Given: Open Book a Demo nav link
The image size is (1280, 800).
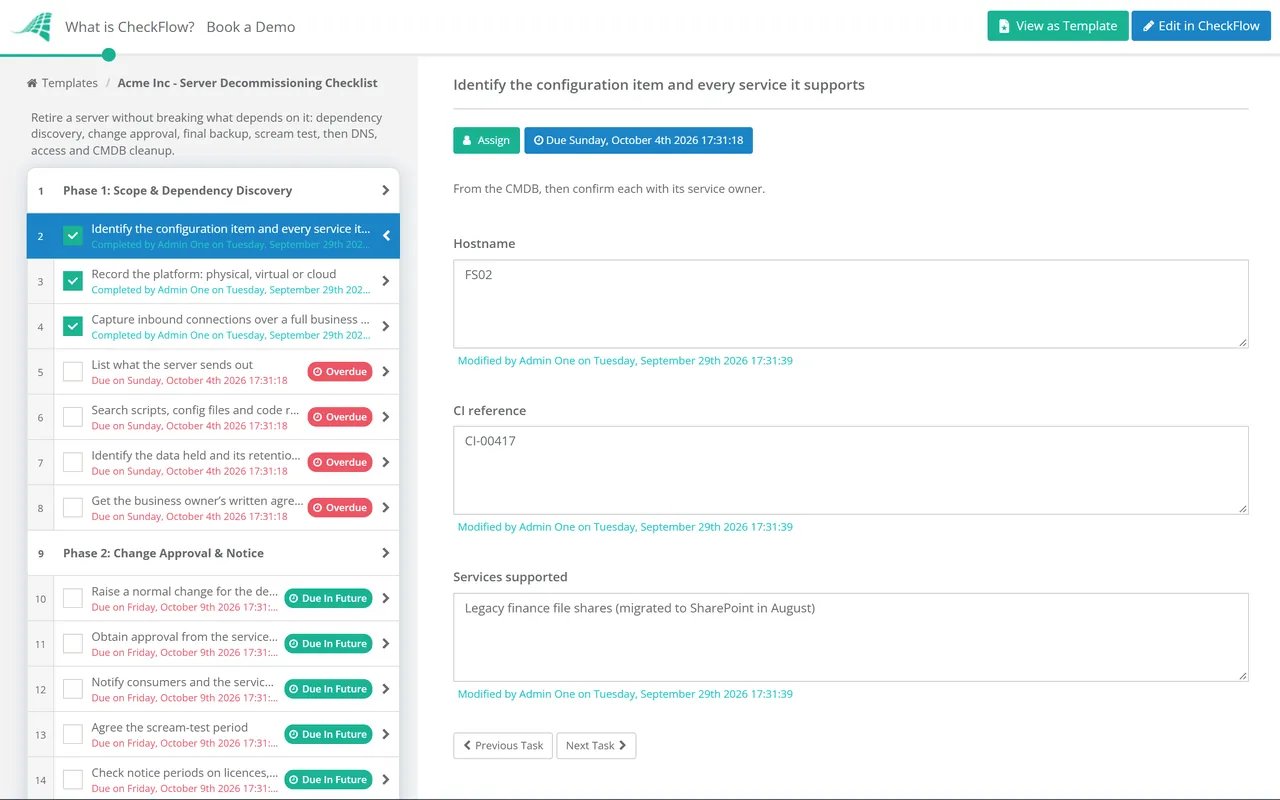Looking at the screenshot, I should tap(251, 27).
